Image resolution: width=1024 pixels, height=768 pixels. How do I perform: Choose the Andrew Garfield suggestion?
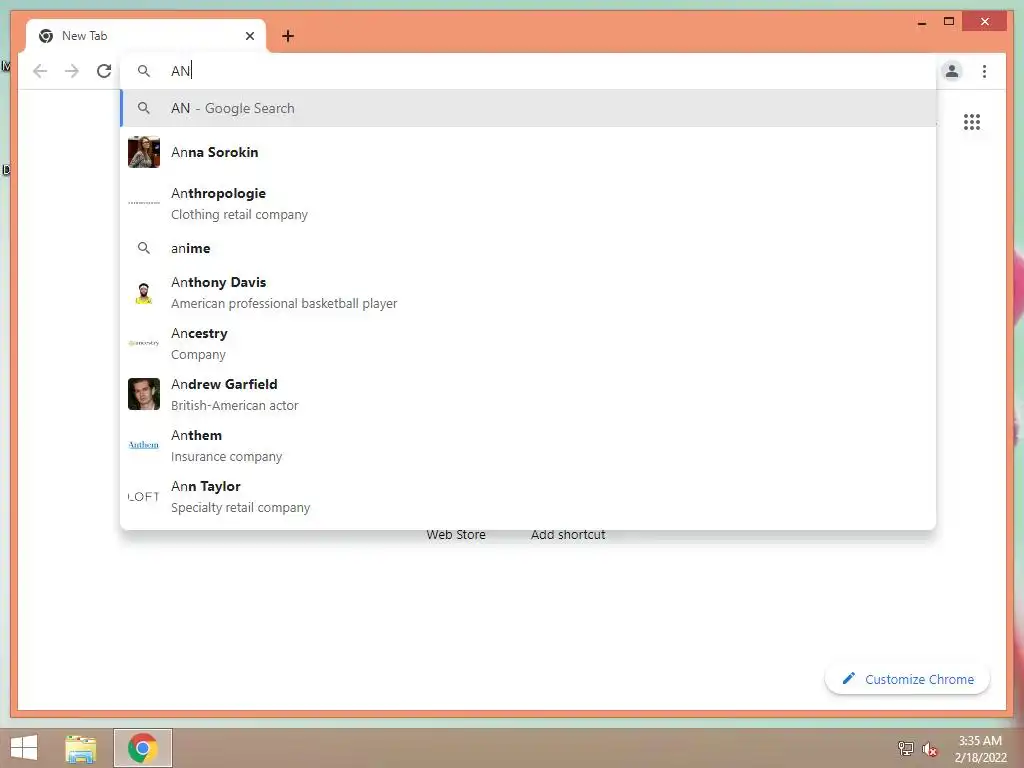(528, 394)
